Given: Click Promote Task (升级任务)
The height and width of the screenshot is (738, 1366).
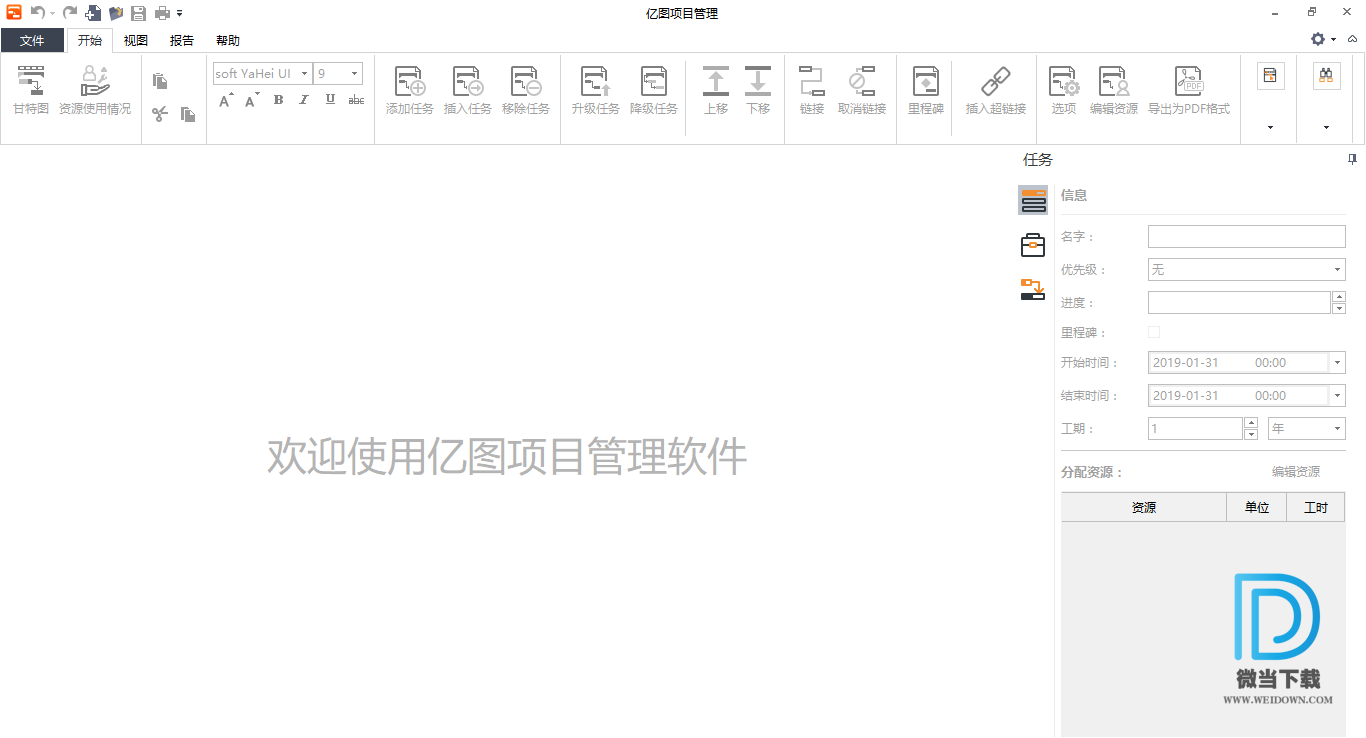Looking at the screenshot, I should point(596,90).
